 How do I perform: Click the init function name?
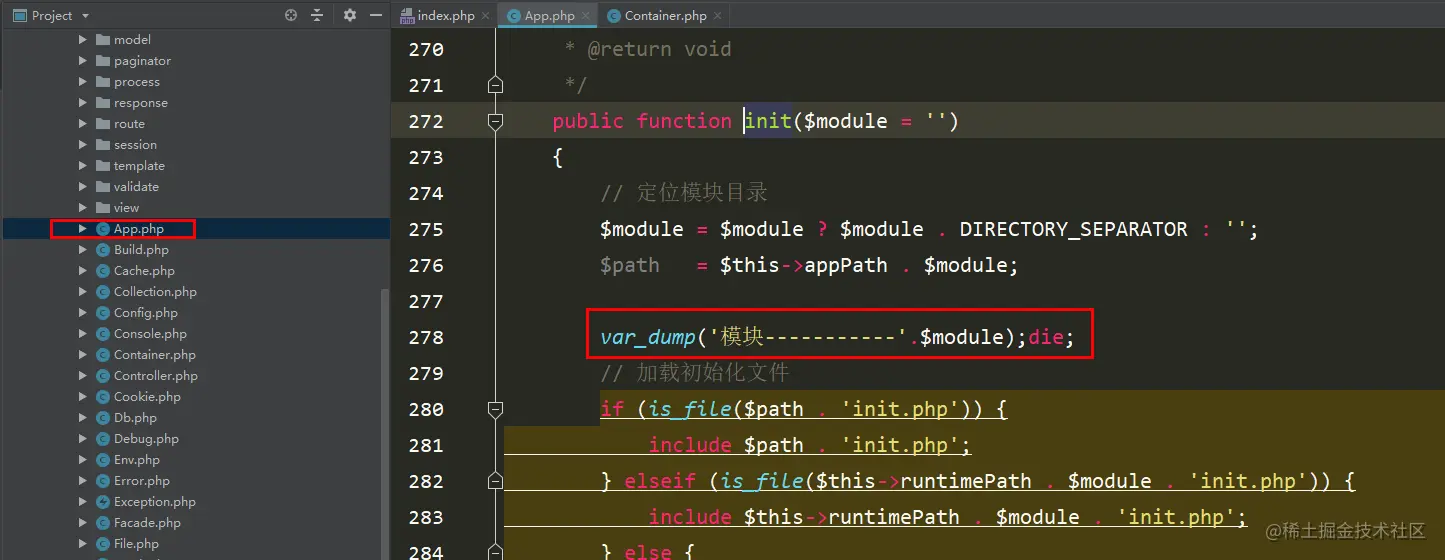[768, 121]
